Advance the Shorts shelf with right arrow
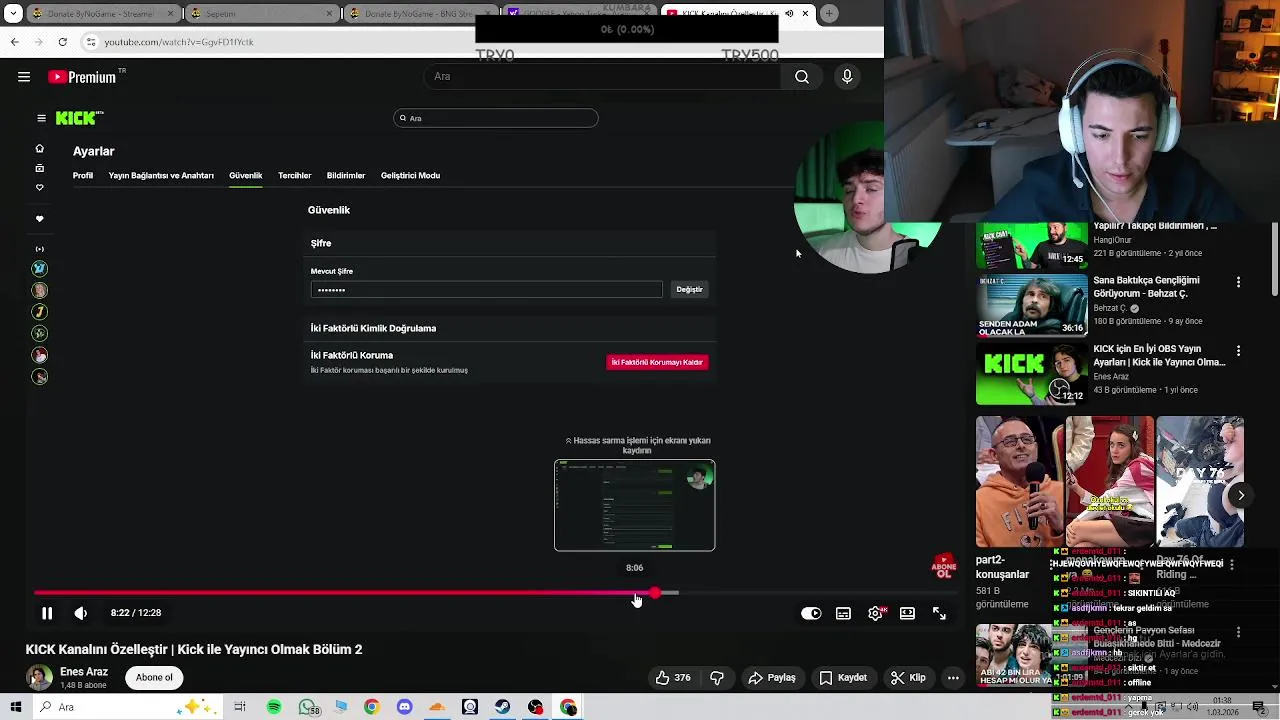The image size is (1280, 720). (x=1241, y=496)
